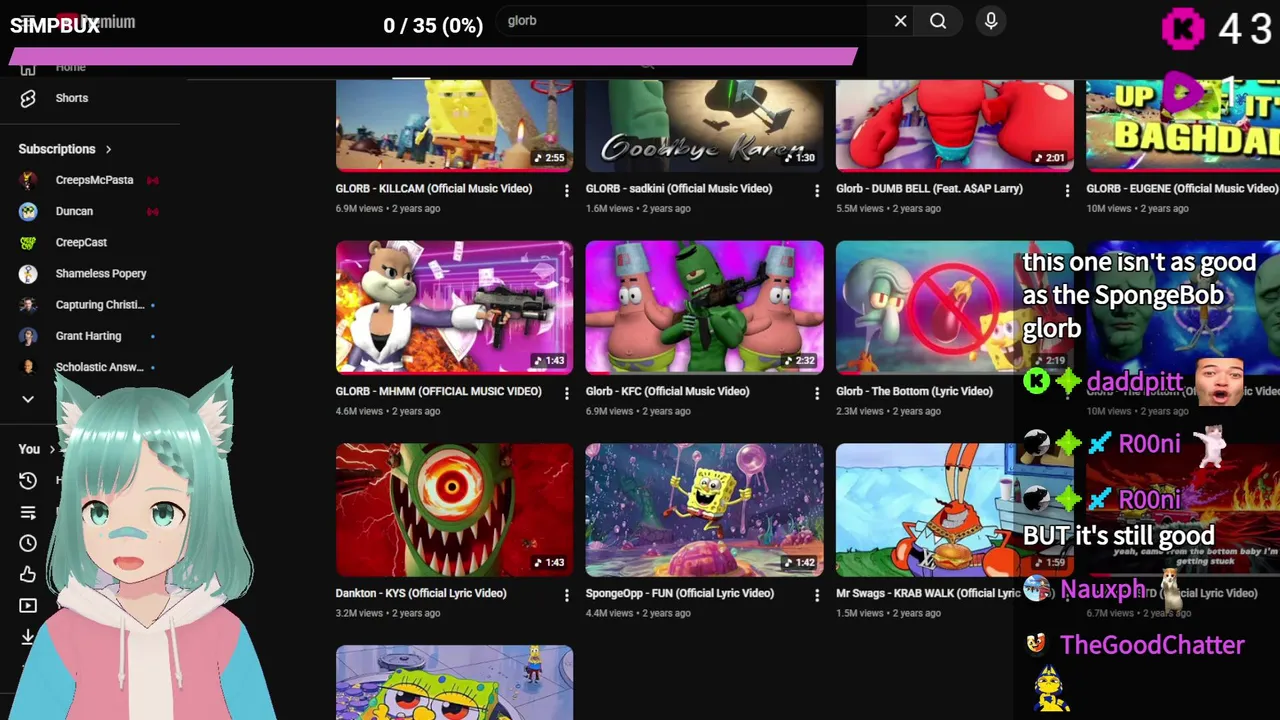Viewport: 1280px width, 720px height.
Task: Open Grant Harting channel
Action: click(90, 336)
